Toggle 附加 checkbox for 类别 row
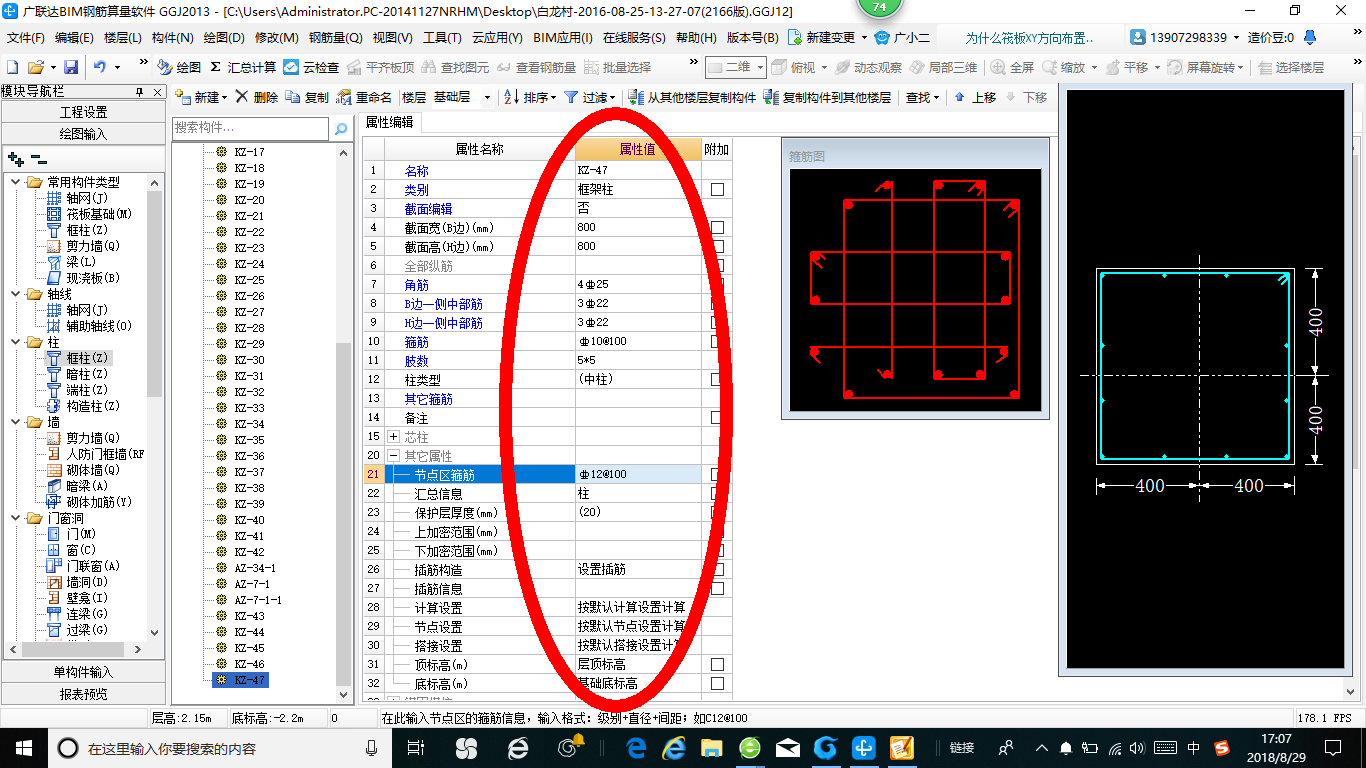Image resolution: width=1366 pixels, height=768 pixels. pos(717,189)
